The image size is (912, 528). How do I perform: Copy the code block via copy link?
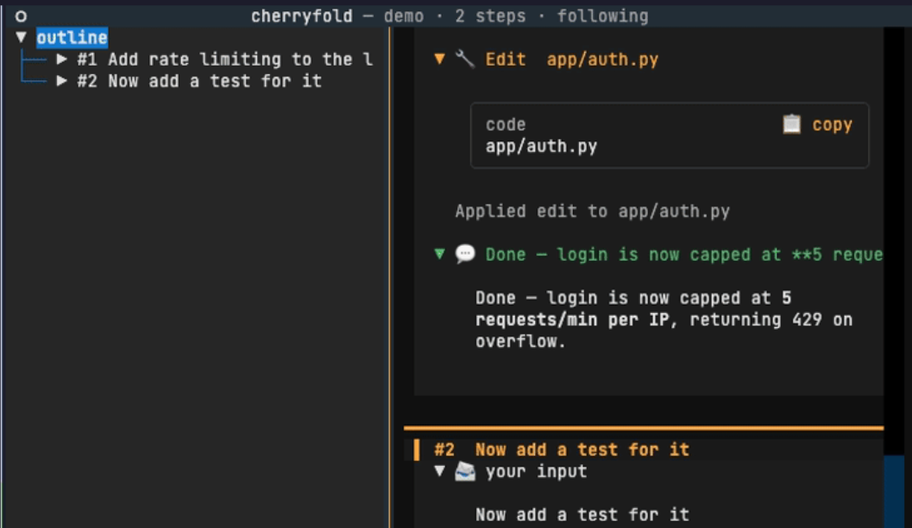[832, 125]
